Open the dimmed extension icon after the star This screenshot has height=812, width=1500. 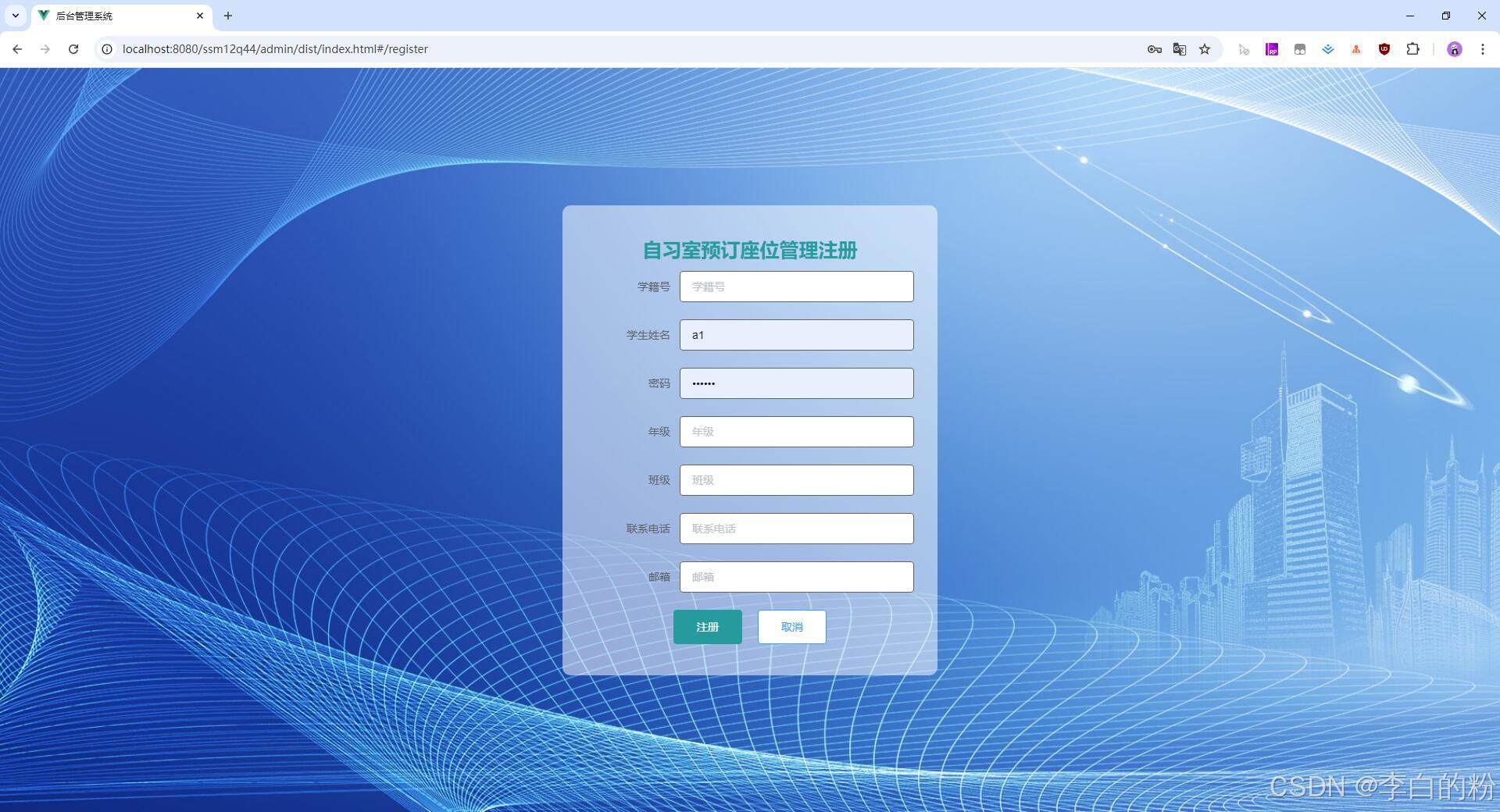point(1244,49)
